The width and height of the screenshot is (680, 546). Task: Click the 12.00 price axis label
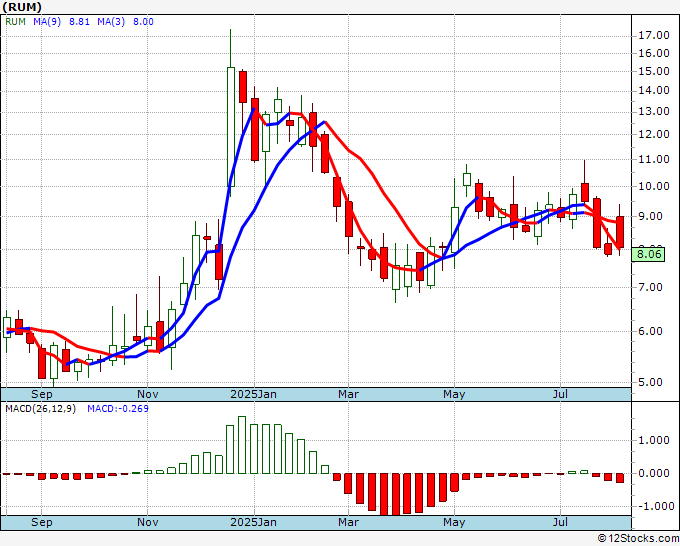654,134
